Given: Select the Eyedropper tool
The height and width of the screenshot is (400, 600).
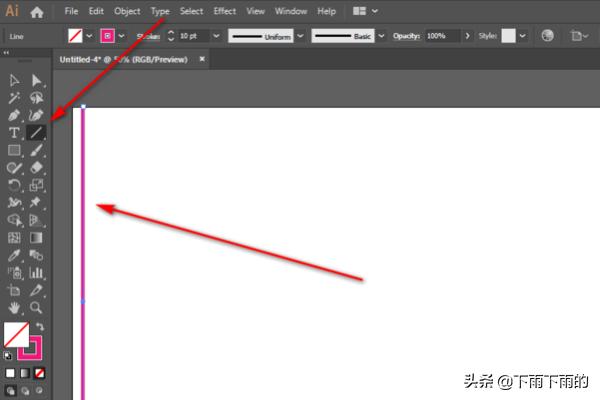Looking at the screenshot, I should pos(15,255).
